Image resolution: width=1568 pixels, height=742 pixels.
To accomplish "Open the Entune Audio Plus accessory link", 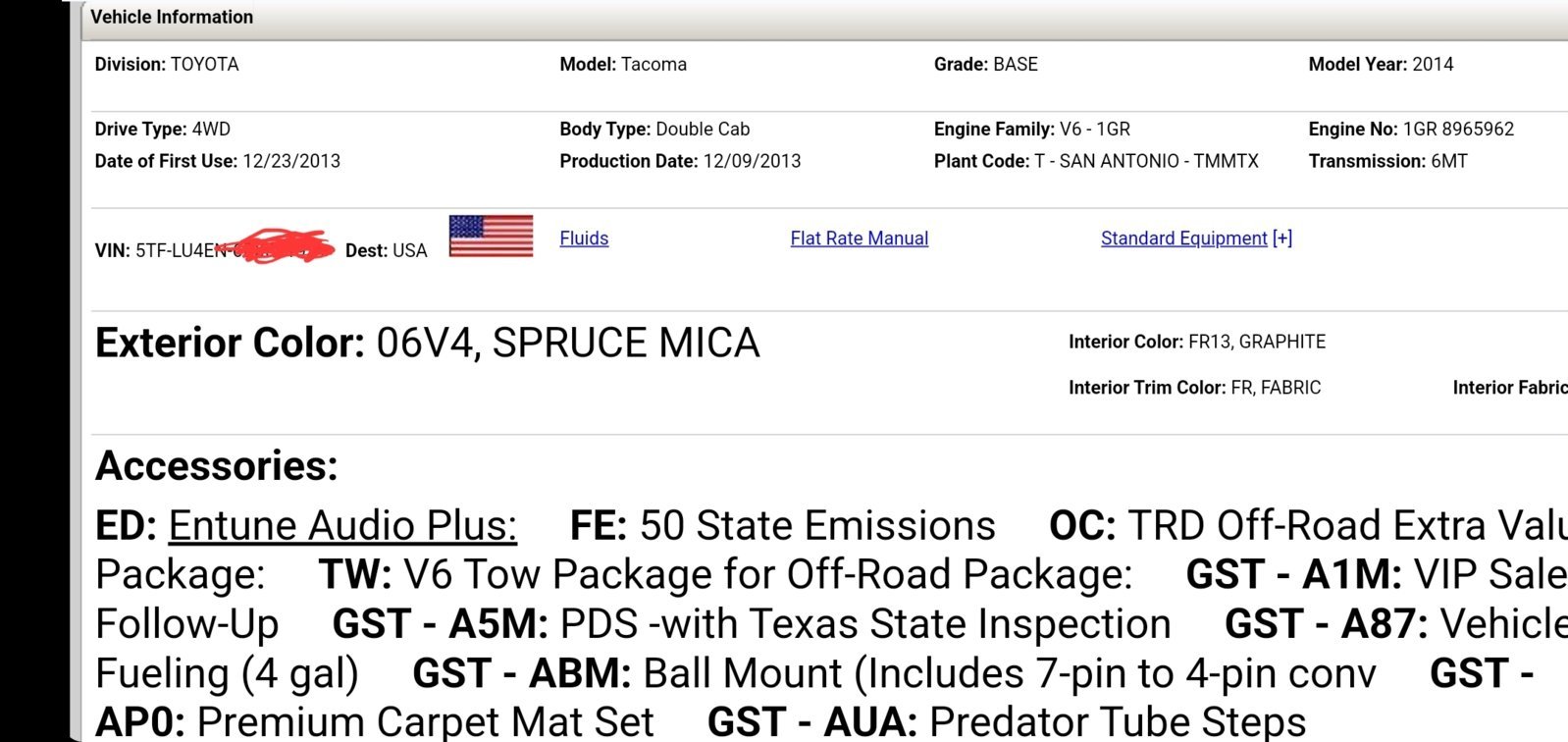I will 342,526.
